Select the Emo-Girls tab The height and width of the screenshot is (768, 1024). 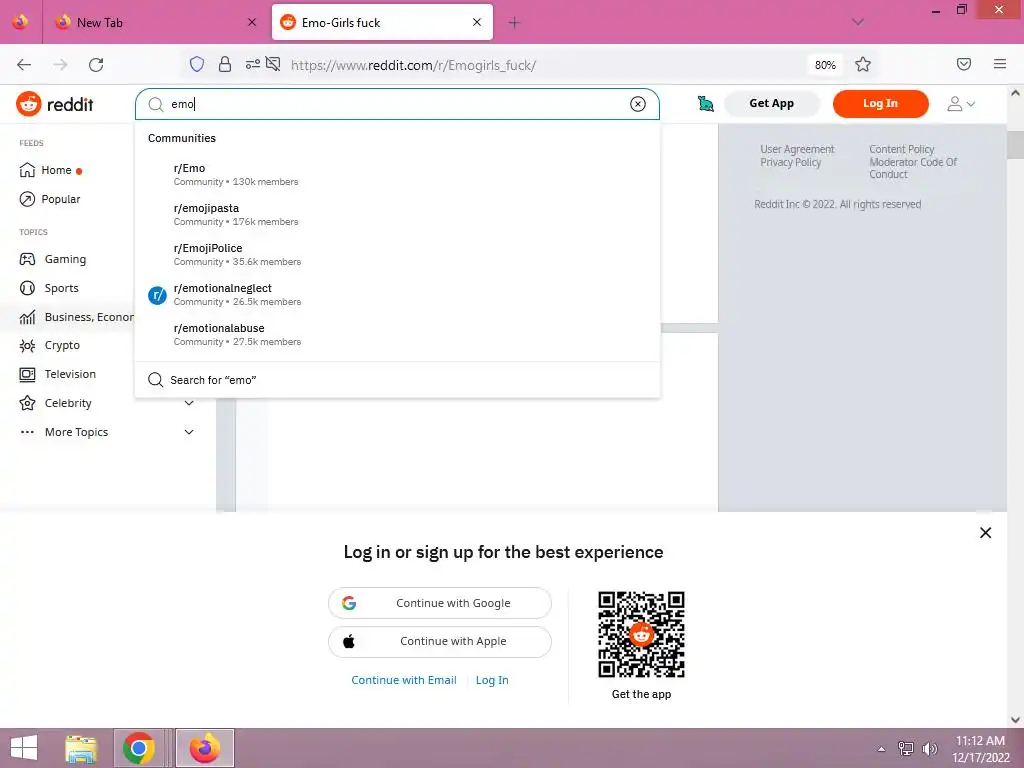(x=383, y=22)
